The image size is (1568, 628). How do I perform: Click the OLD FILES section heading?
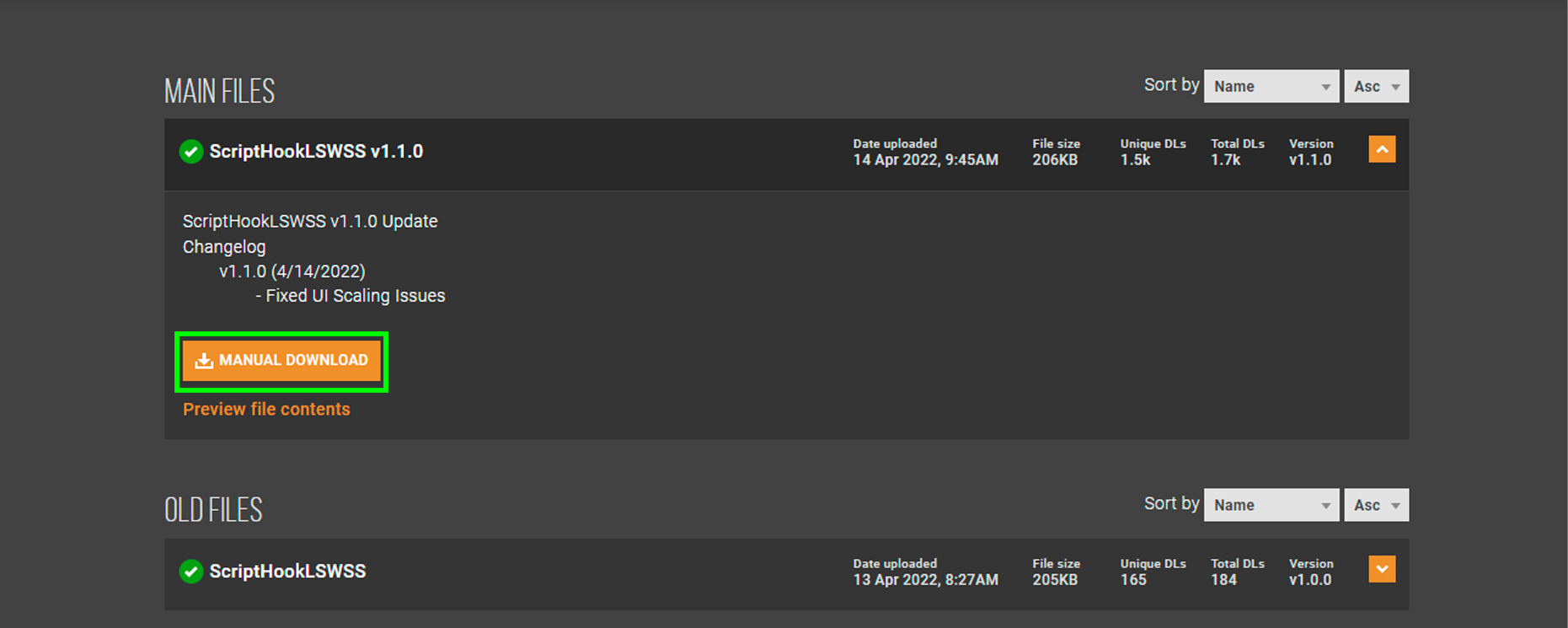coord(213,510)
